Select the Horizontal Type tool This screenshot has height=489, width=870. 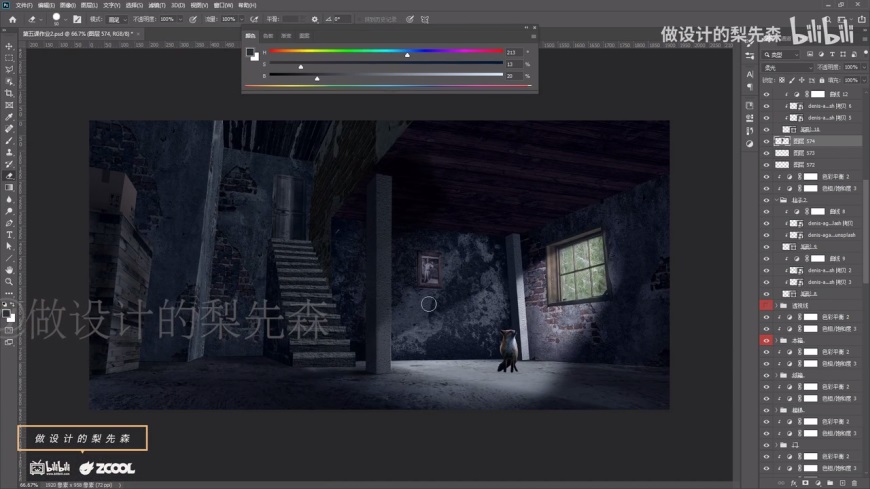coord(9,235)
